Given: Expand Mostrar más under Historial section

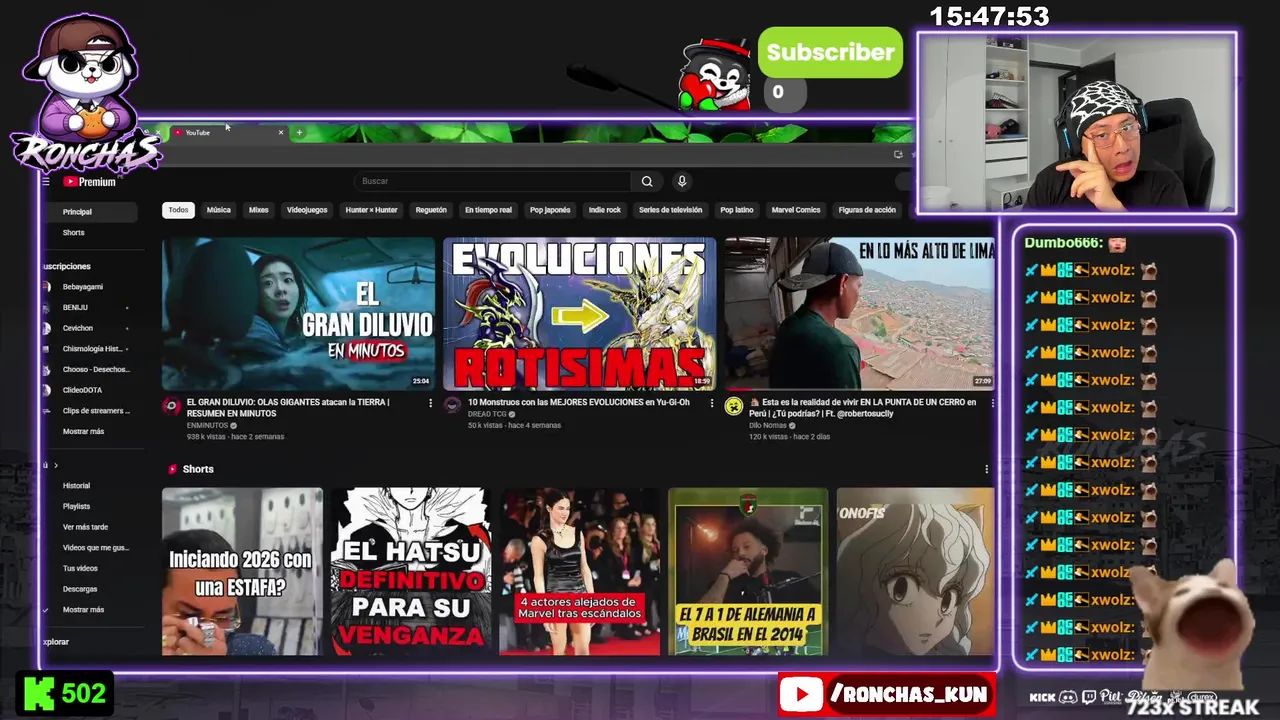Looking at the screenshot, I should pos(83,609).
